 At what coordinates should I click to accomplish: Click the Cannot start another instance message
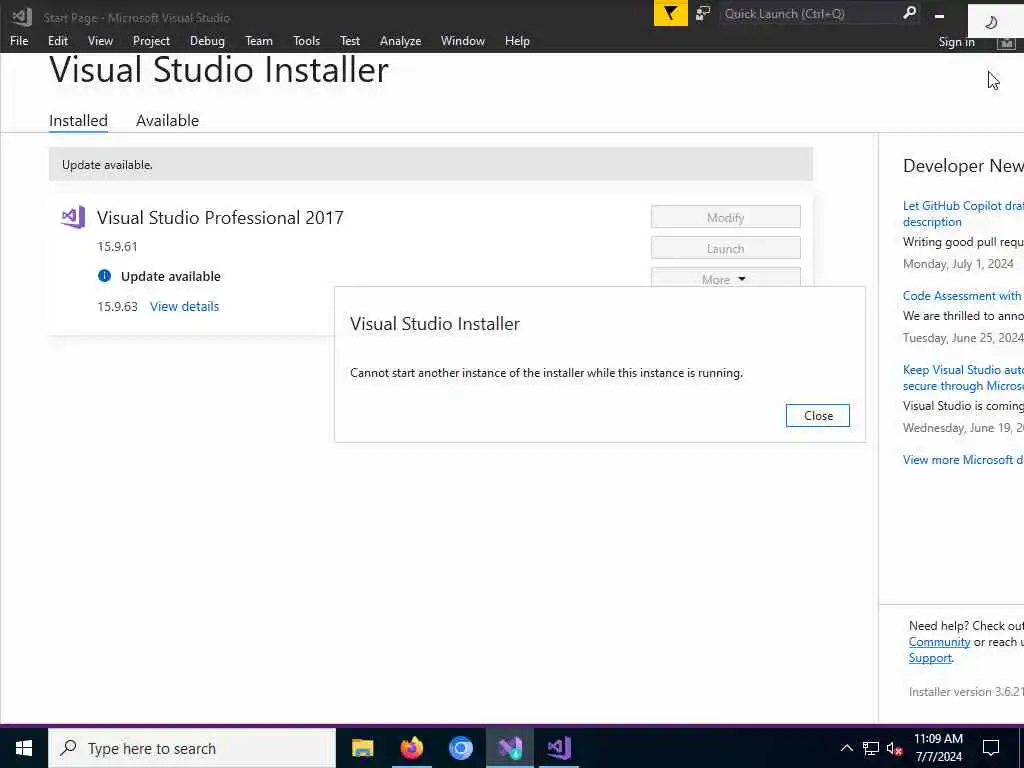point(547,373)
